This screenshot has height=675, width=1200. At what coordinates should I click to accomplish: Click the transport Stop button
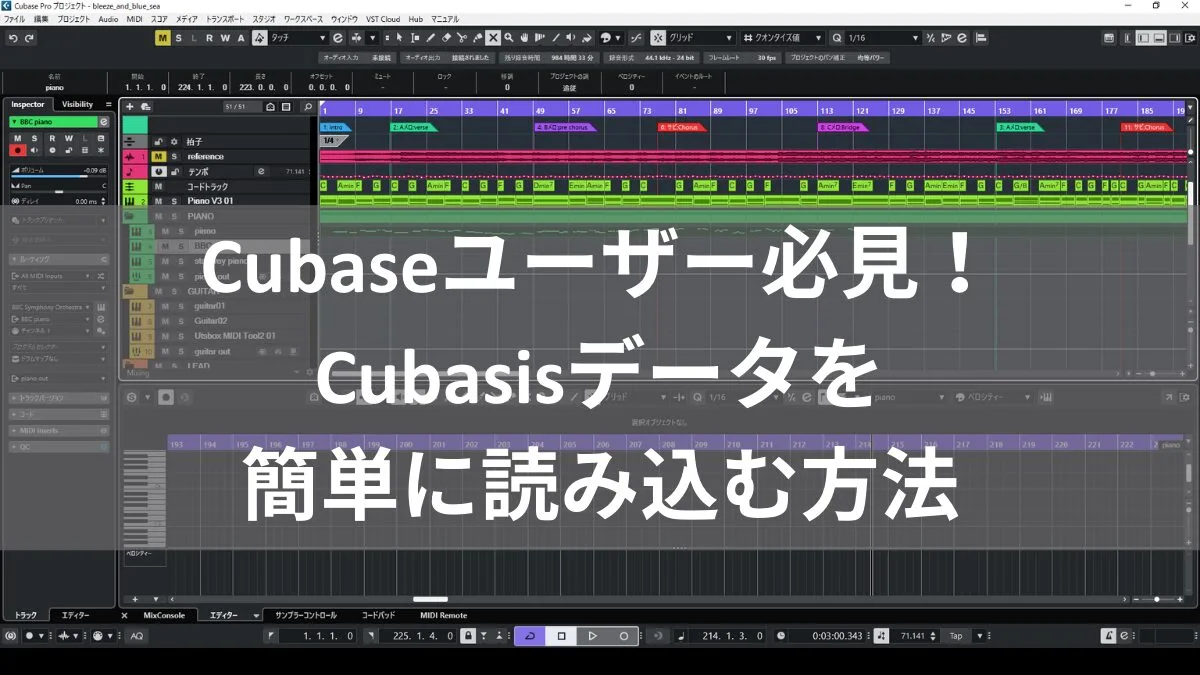tap(561, 636)
